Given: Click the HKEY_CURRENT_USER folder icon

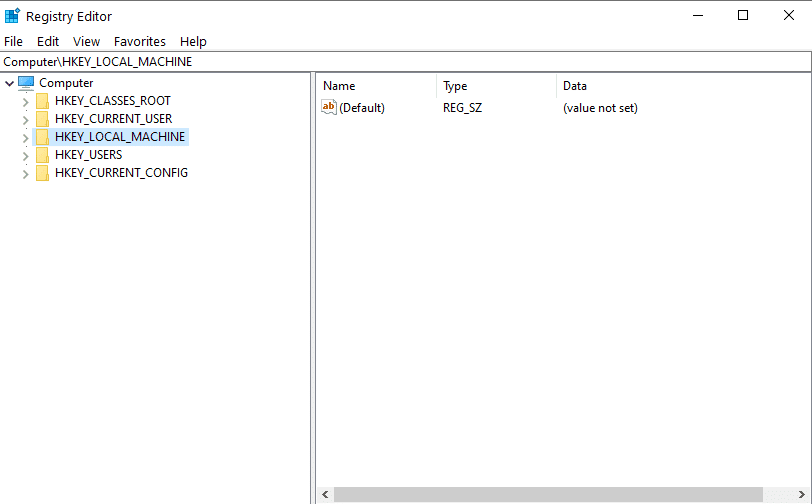Looking at the screenshot, I should point(42,119).
